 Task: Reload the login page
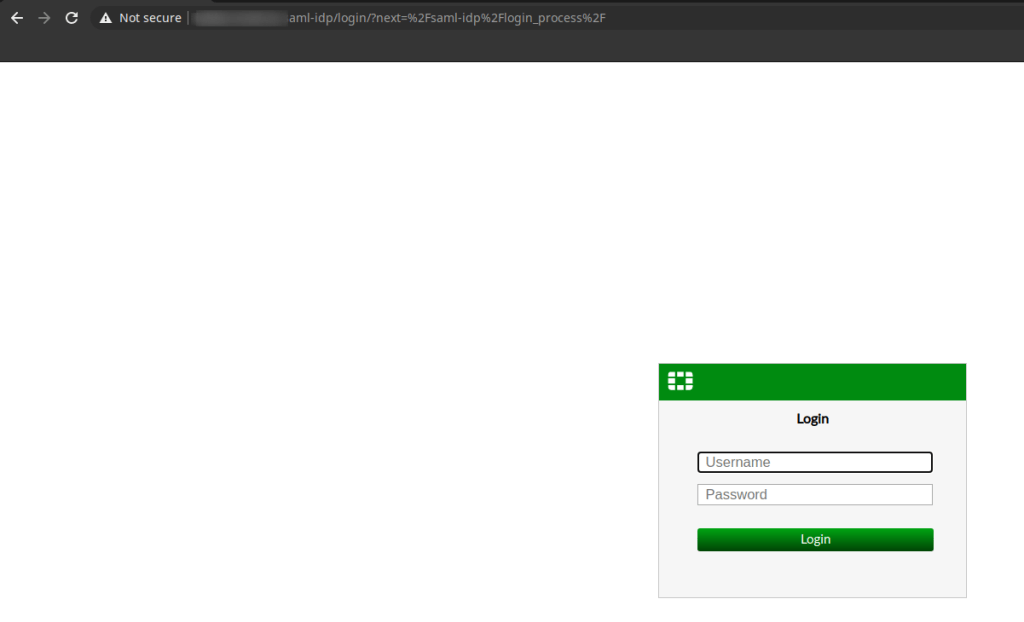pyautogui.click(x=71, y=18)
